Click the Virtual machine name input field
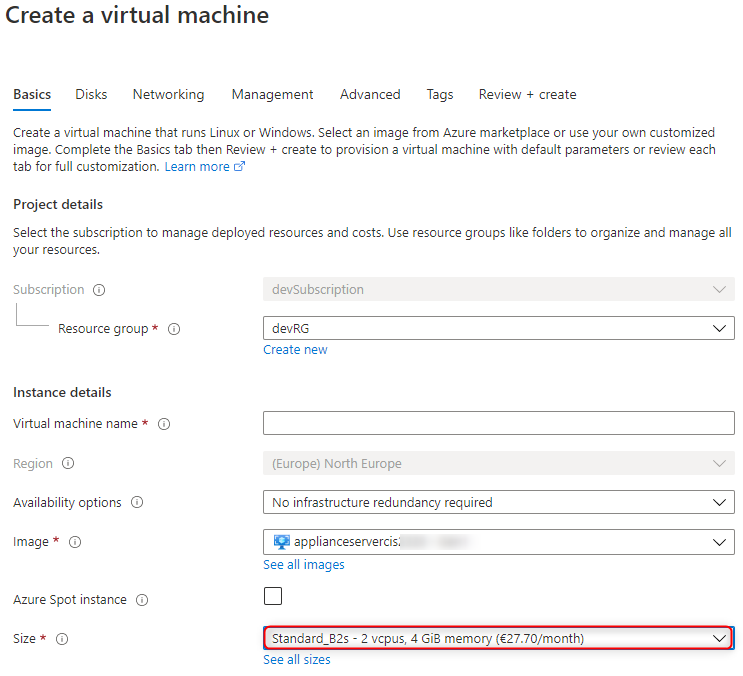Screen dimensions: 743x676 pos(498,423)
